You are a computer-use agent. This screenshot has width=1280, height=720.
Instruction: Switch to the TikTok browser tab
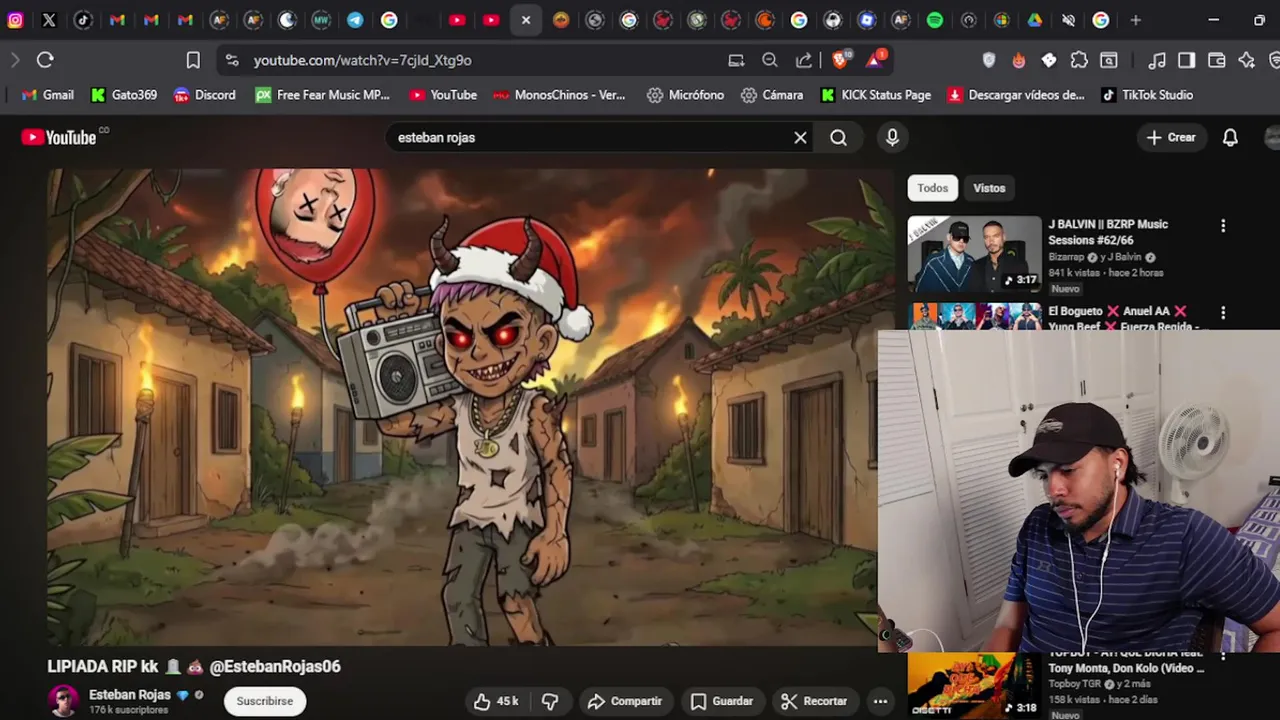tap(83, 20)
